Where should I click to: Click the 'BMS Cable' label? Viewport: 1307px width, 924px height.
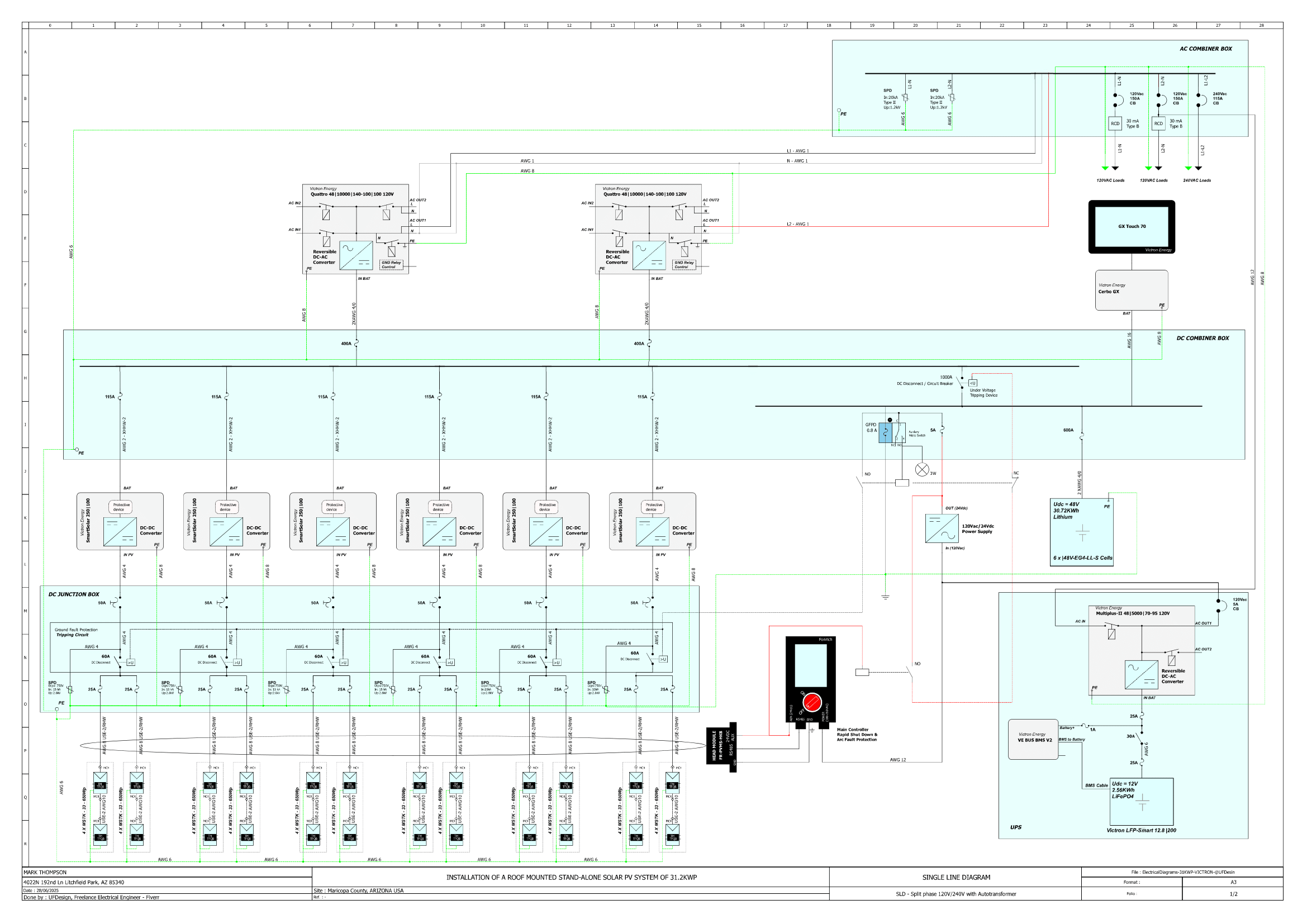click(1096, 786)
